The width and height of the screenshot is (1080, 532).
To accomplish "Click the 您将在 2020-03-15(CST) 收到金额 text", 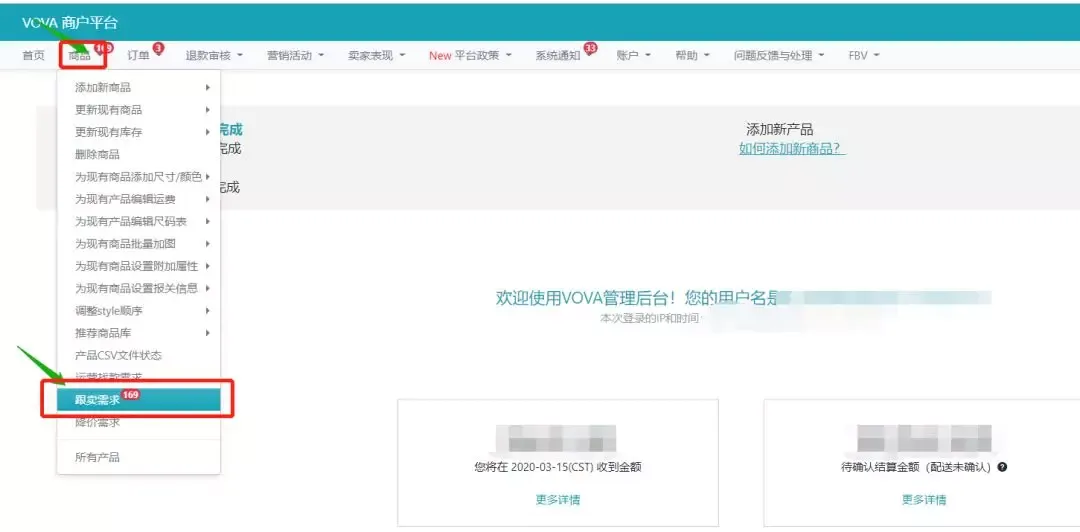I will point(558,467).
